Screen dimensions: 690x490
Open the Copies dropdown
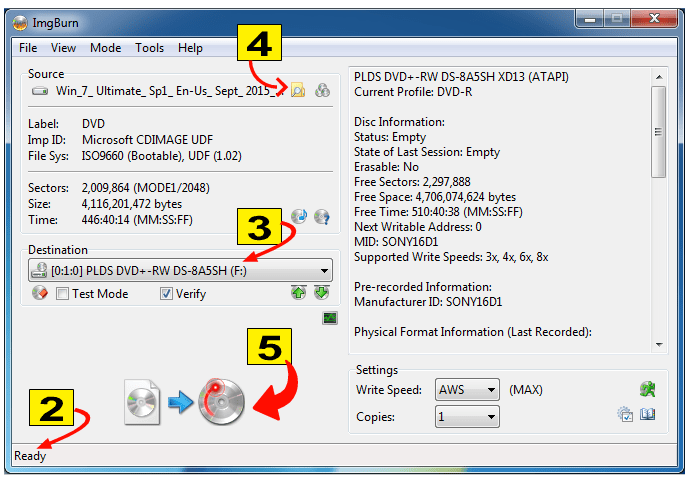pos(467,417)
